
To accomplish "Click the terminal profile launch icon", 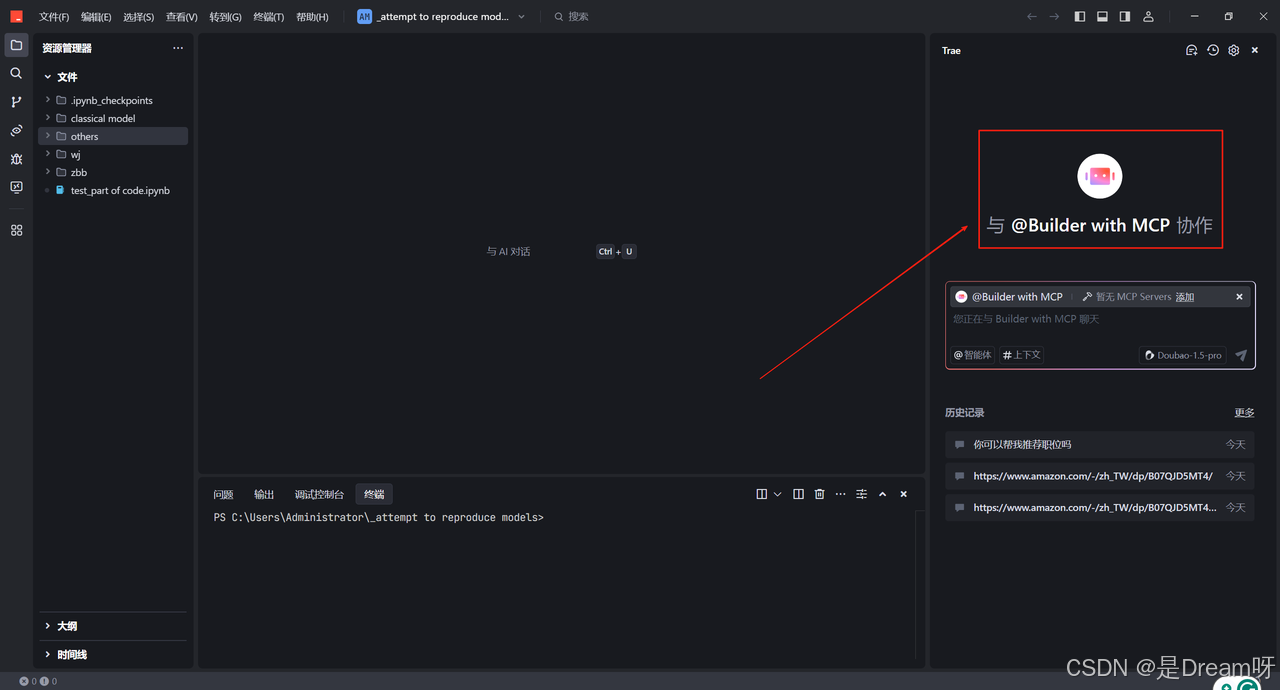I will (762, 494).
